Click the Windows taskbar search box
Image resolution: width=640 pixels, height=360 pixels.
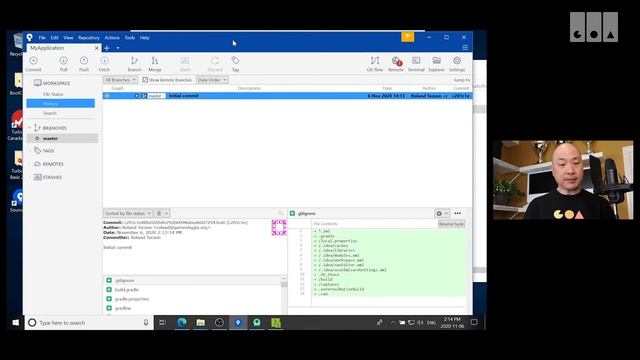click(x=89, y=322)
